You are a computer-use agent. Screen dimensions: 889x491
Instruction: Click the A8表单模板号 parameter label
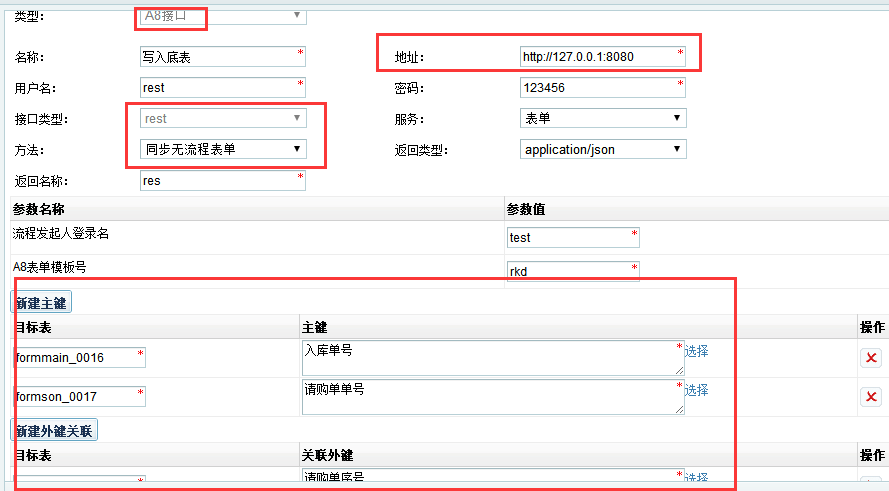click(x=49, y=268)
